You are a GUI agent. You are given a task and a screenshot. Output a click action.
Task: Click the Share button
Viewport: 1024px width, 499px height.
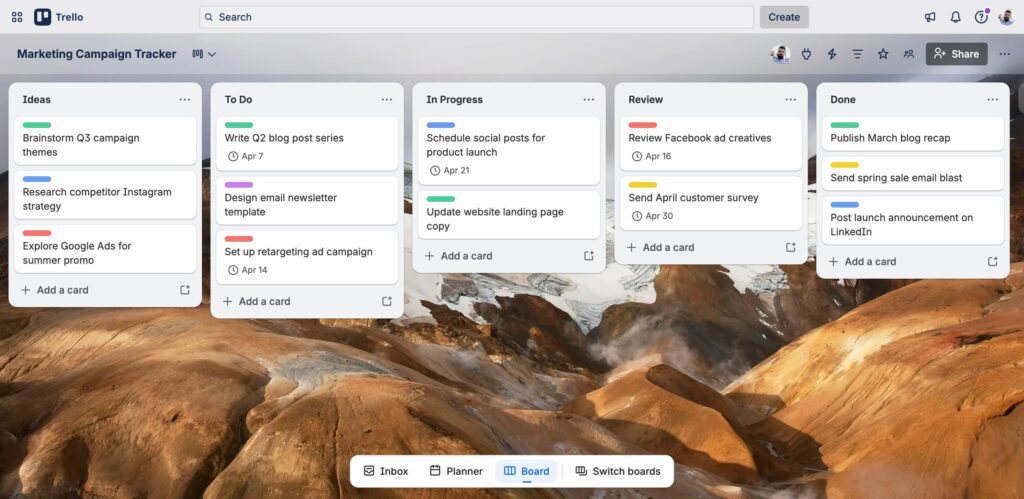click(956, 54)
